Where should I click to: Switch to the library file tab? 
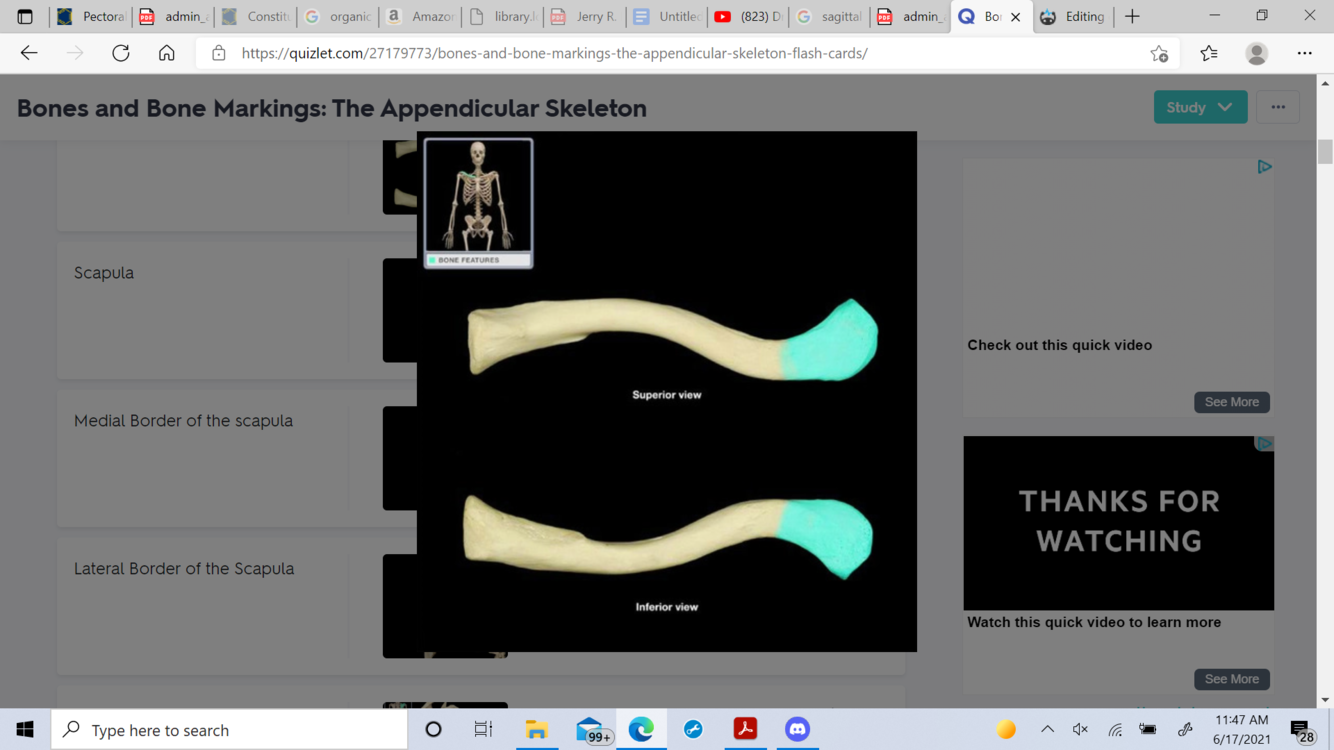pyautogui.click(x=503, y=16)
